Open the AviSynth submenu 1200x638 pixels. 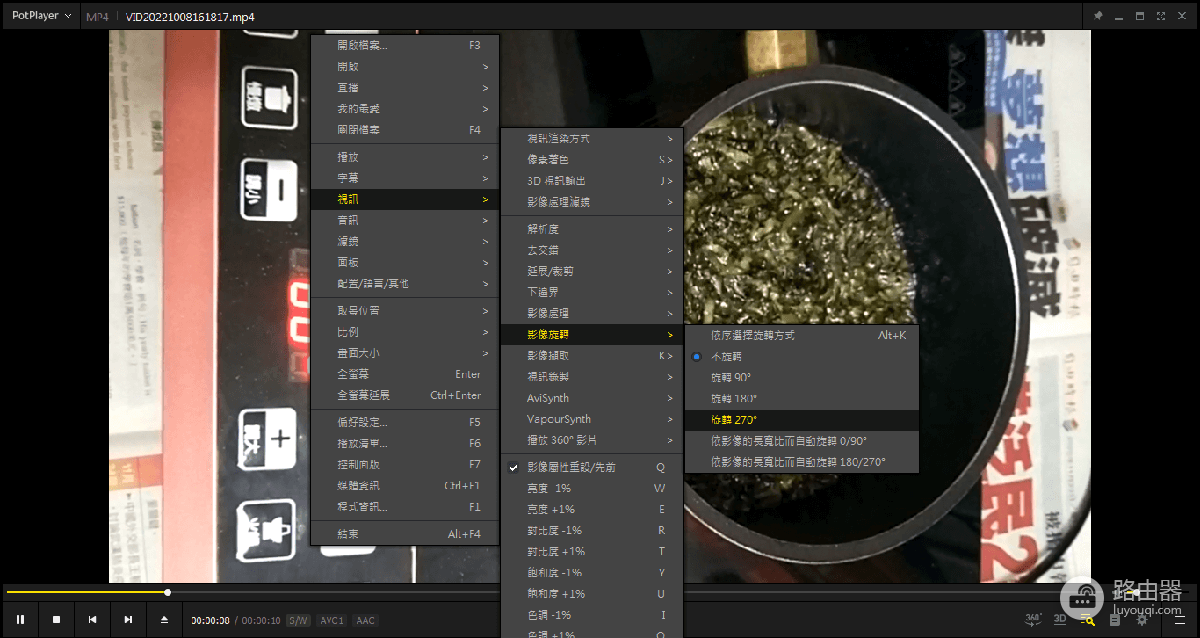tap(591, 398)
